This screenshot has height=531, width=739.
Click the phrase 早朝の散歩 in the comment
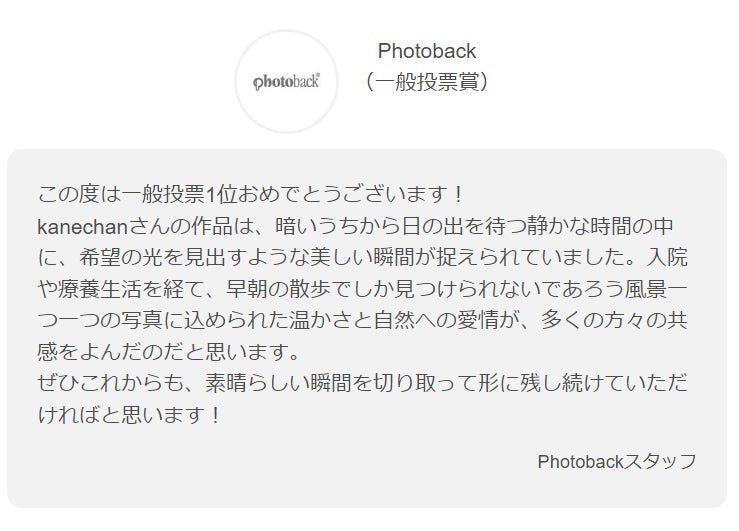point(278,289)
